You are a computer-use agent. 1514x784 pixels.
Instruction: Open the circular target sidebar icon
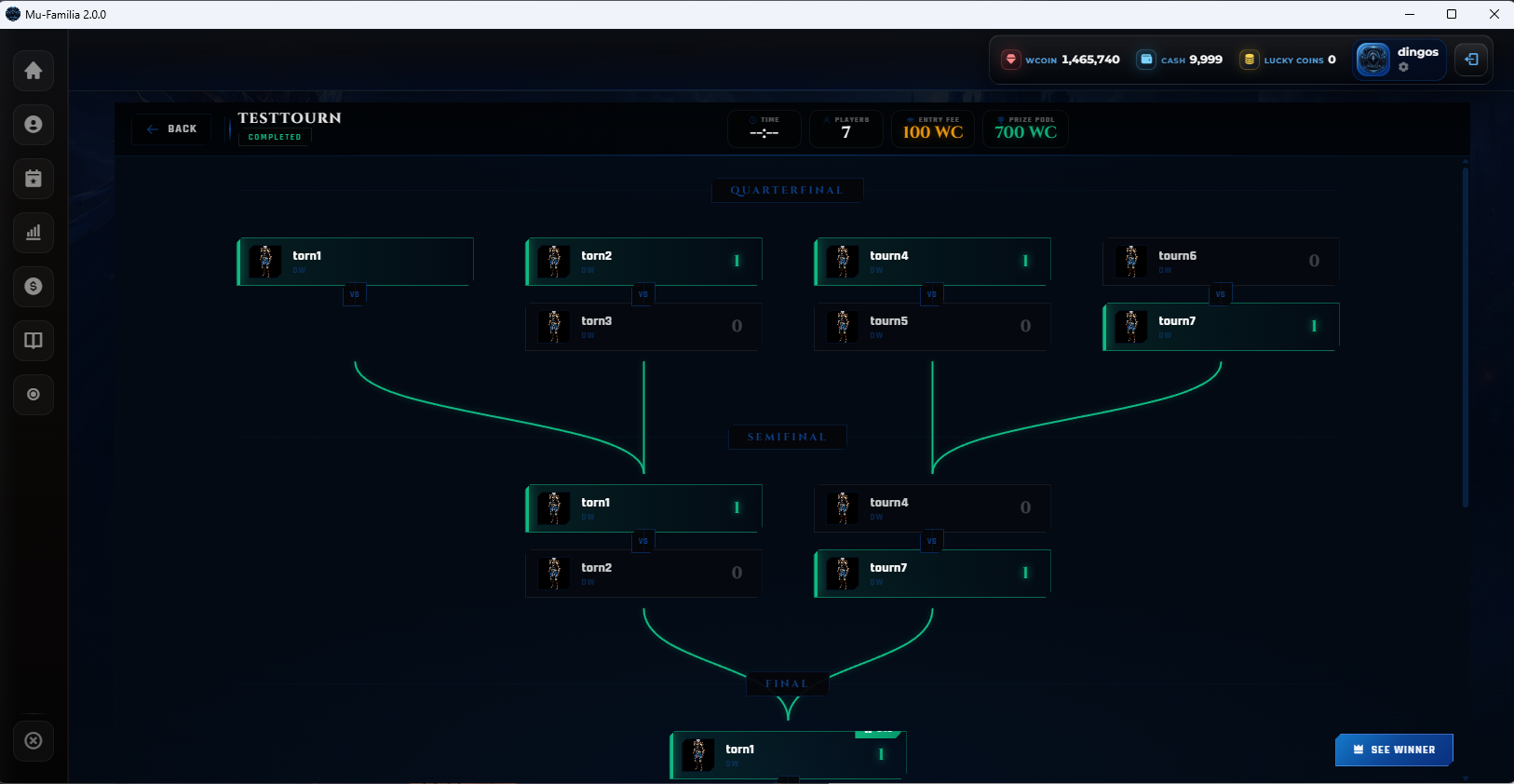tap(34, 395)
